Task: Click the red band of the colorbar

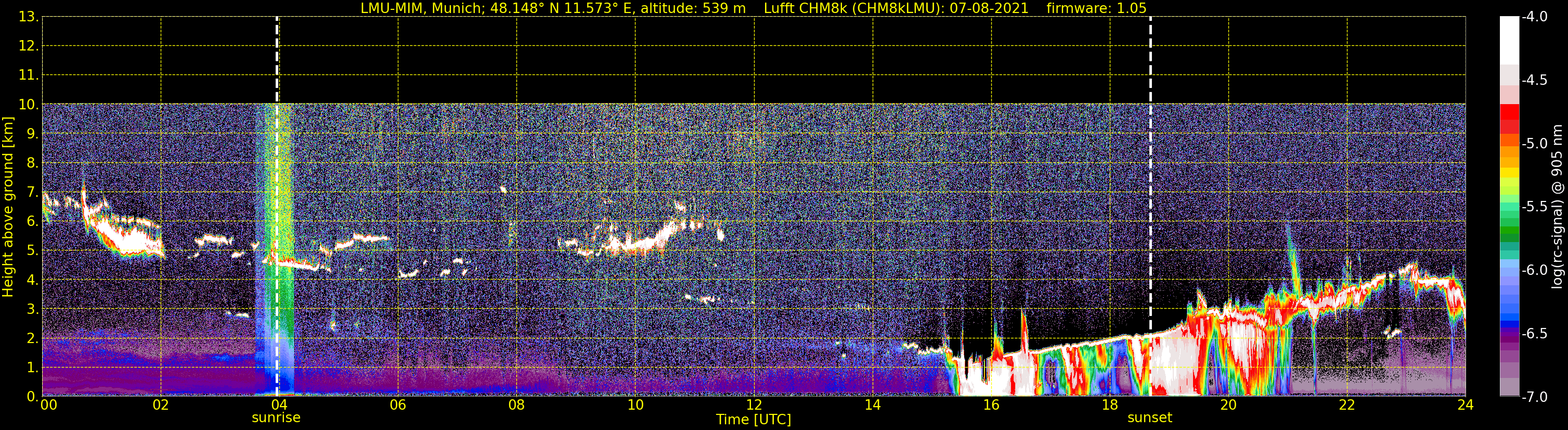Action: click(x=1509, y=119)
